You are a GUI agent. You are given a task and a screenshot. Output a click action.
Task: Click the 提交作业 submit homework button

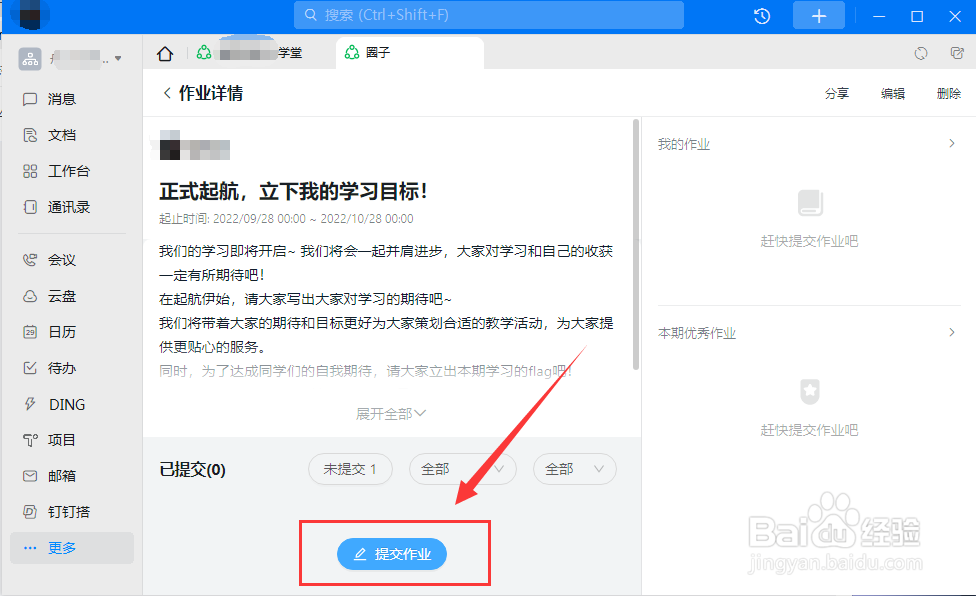391,554
